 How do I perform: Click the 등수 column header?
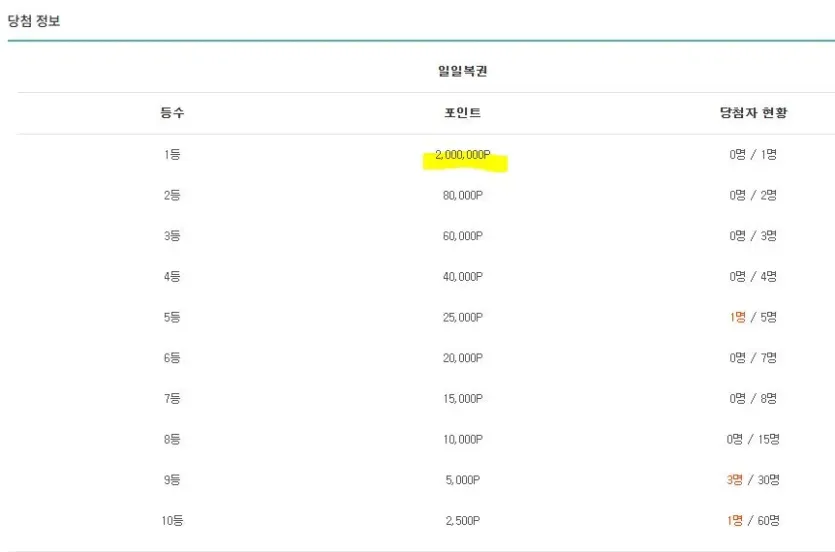pos(172,112)
